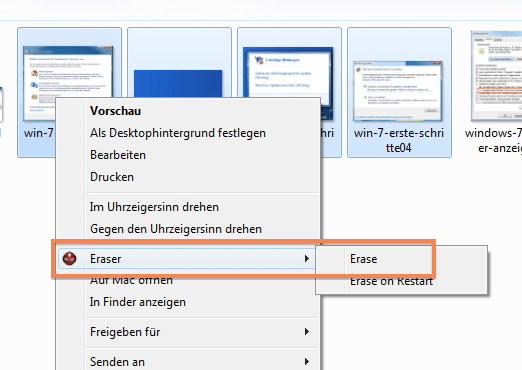Viewport: 522px width, 370px height.
Task: Click Vorschau at top of context menu
Action: [116, 111]
